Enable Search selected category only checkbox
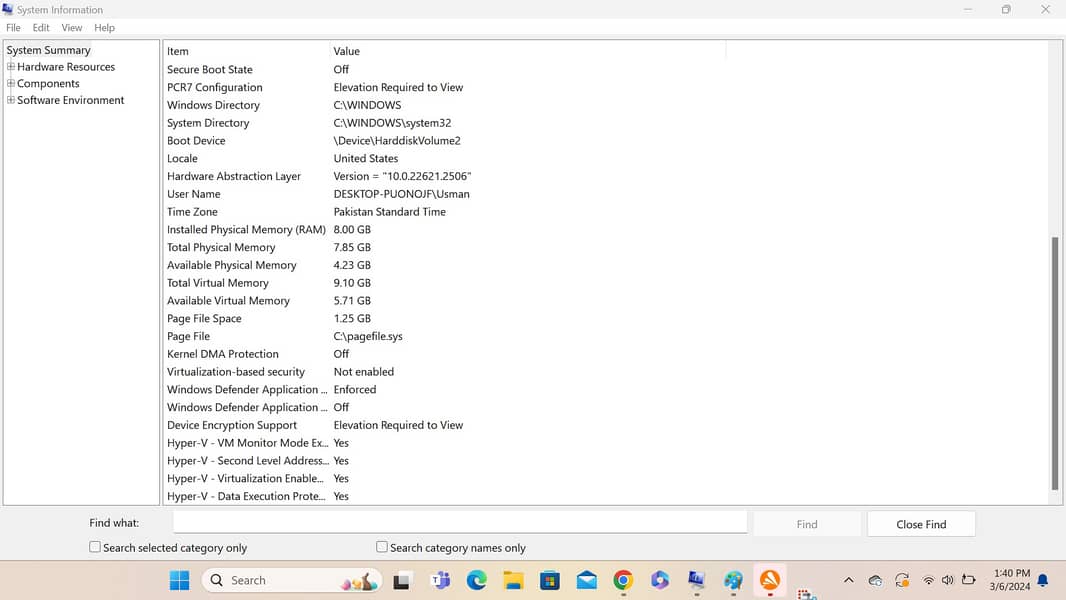Image resolution: width=1066 pixels, height=600 pixels. [x=95, y=547]
